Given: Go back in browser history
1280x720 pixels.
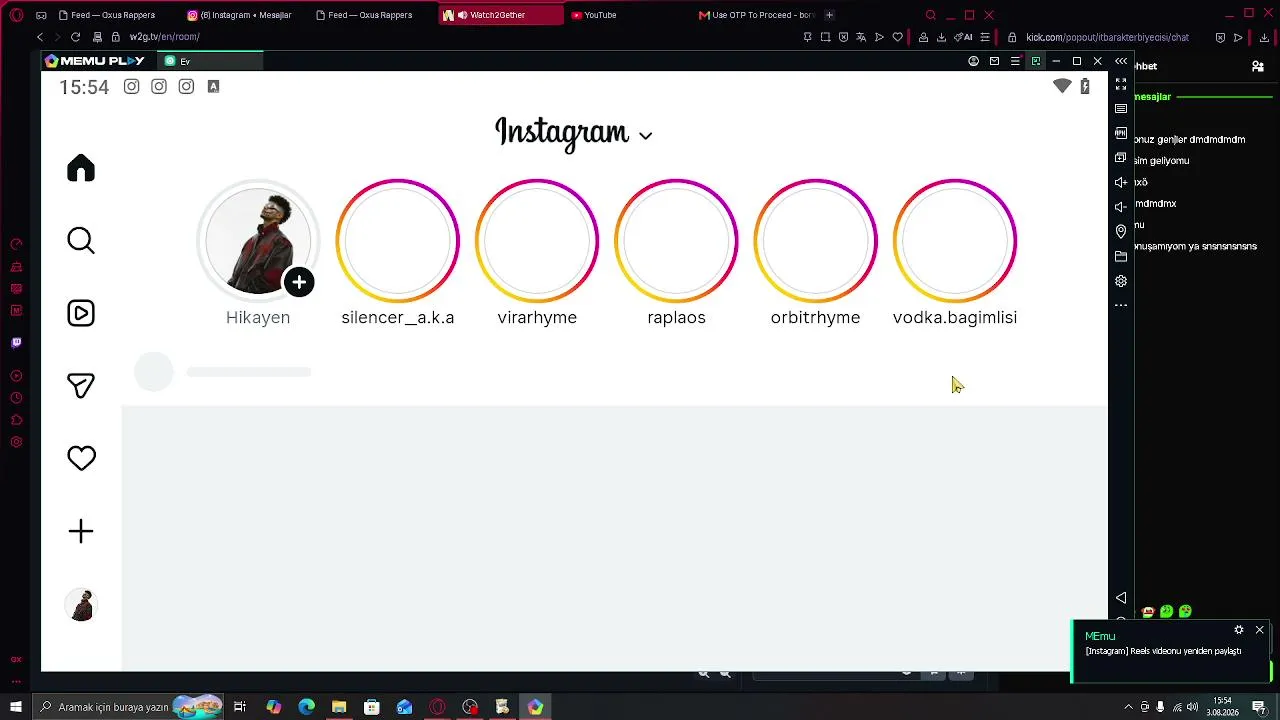Looking at the screenshot, I should [x=40, y=37].
